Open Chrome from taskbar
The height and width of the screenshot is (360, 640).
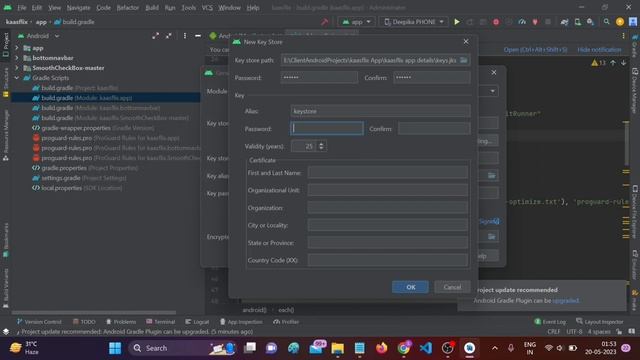404,348
